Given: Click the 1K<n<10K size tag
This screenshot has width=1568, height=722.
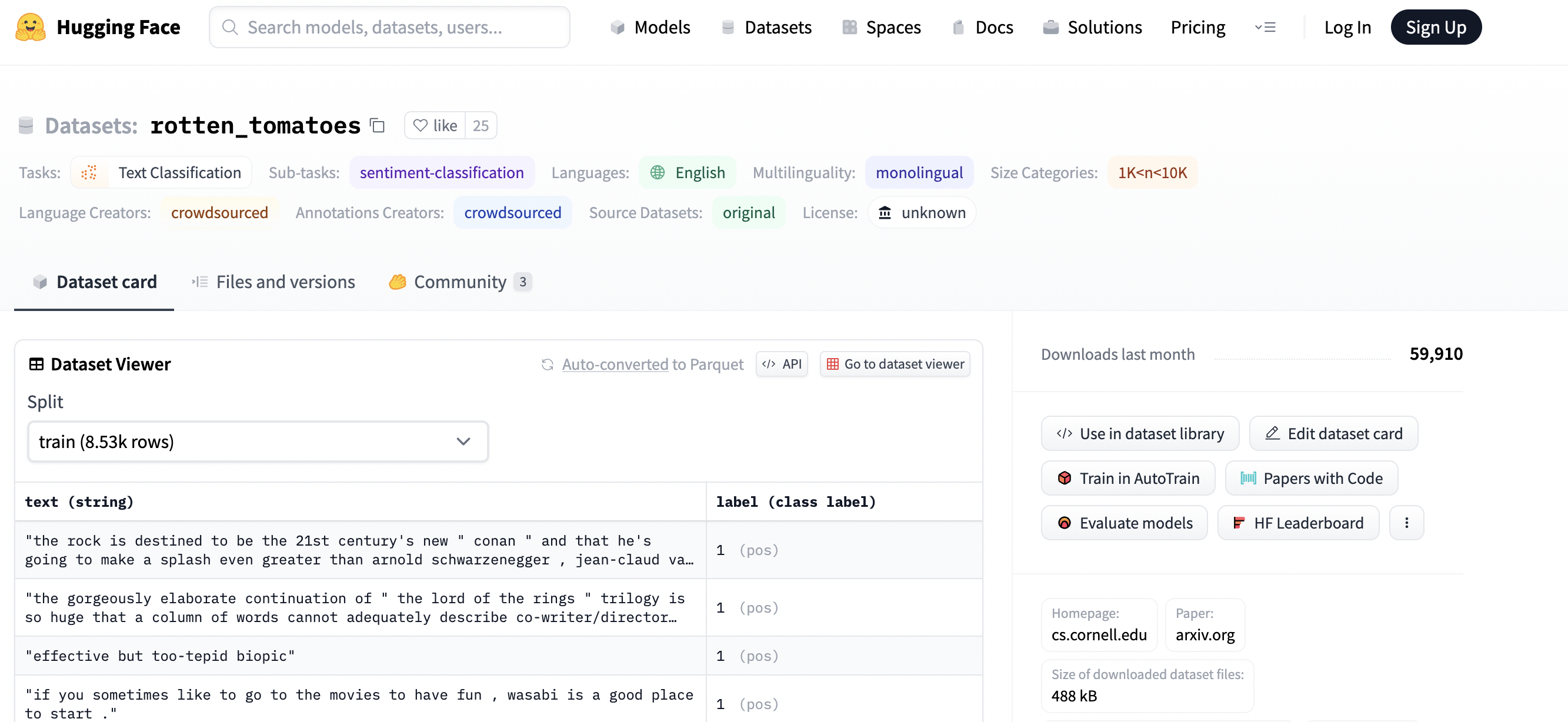Looking at the screenshot, I should pyautogui.click(x=1152, y=173).
